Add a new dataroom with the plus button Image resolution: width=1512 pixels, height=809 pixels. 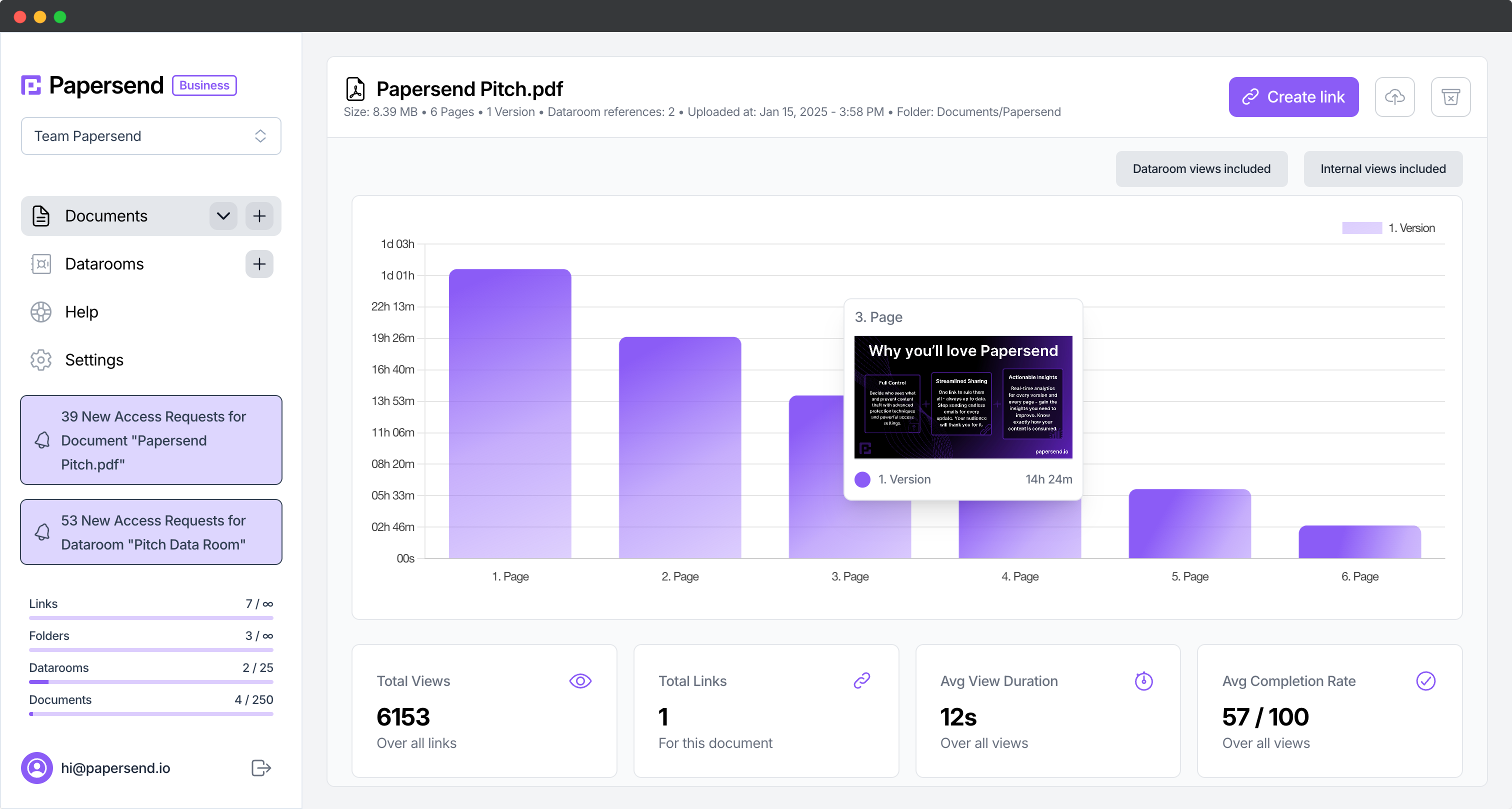259,264
